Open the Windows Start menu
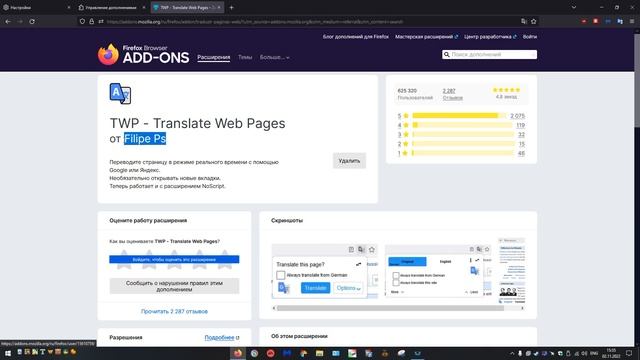Viewport: 640px width, 360px height. 7,353
